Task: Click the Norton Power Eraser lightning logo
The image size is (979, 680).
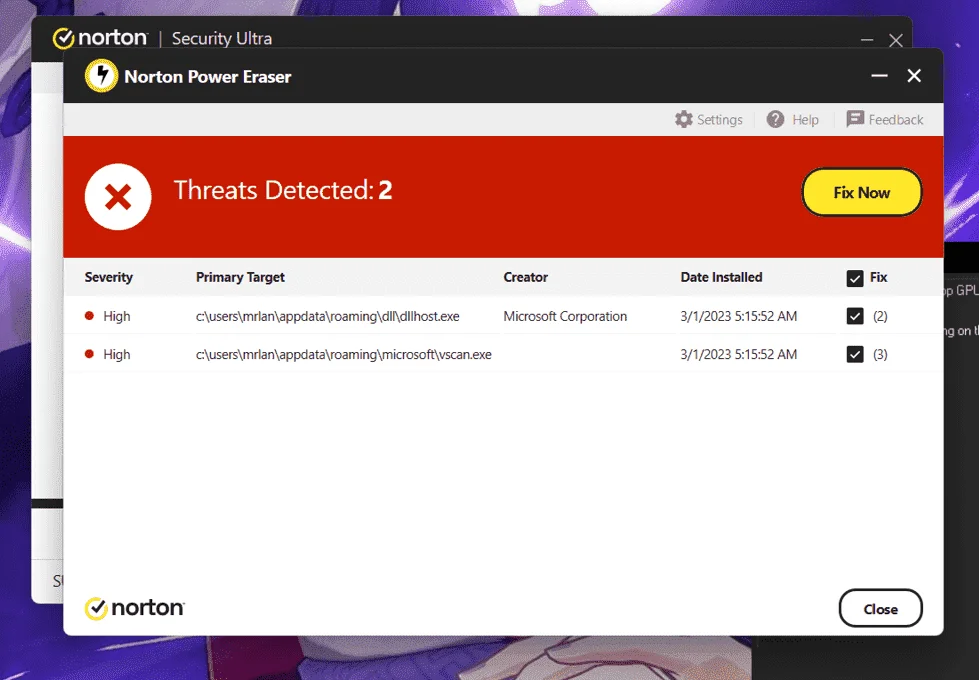Action: 101,76
